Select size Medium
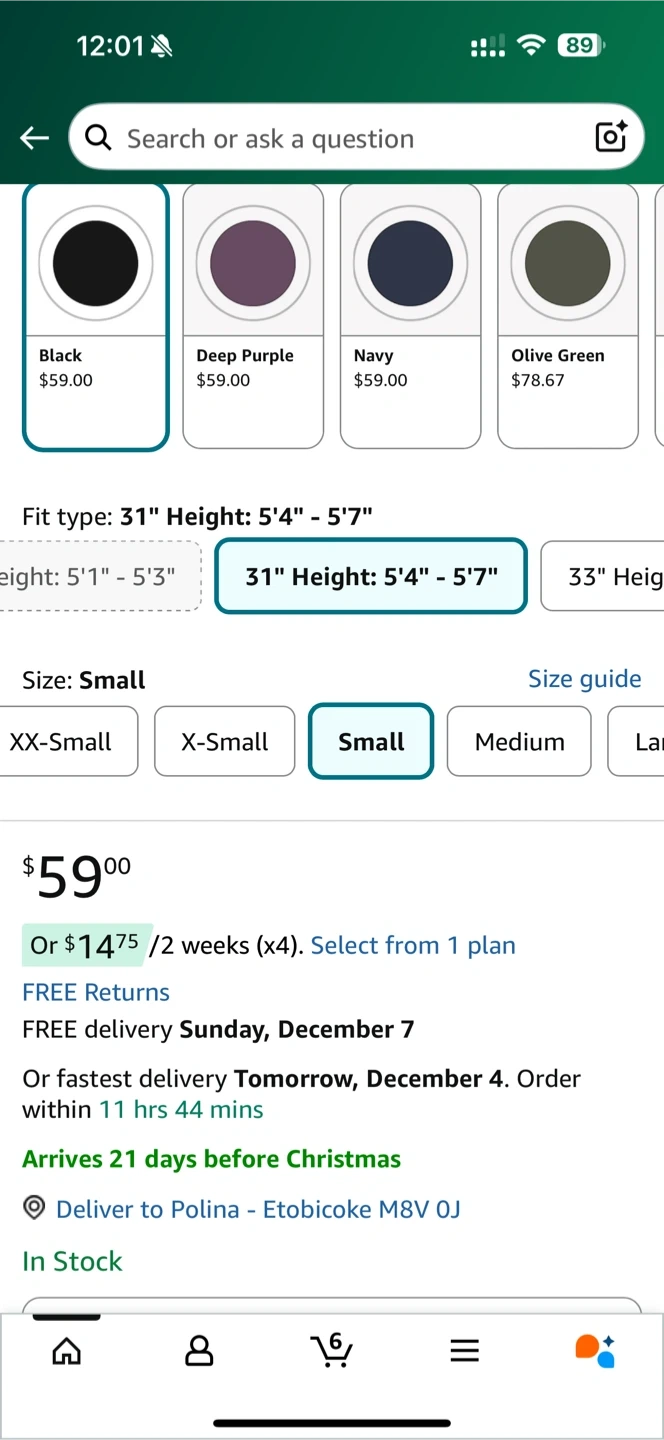Viewport: 664px width, 1440px height. (519, 741)
